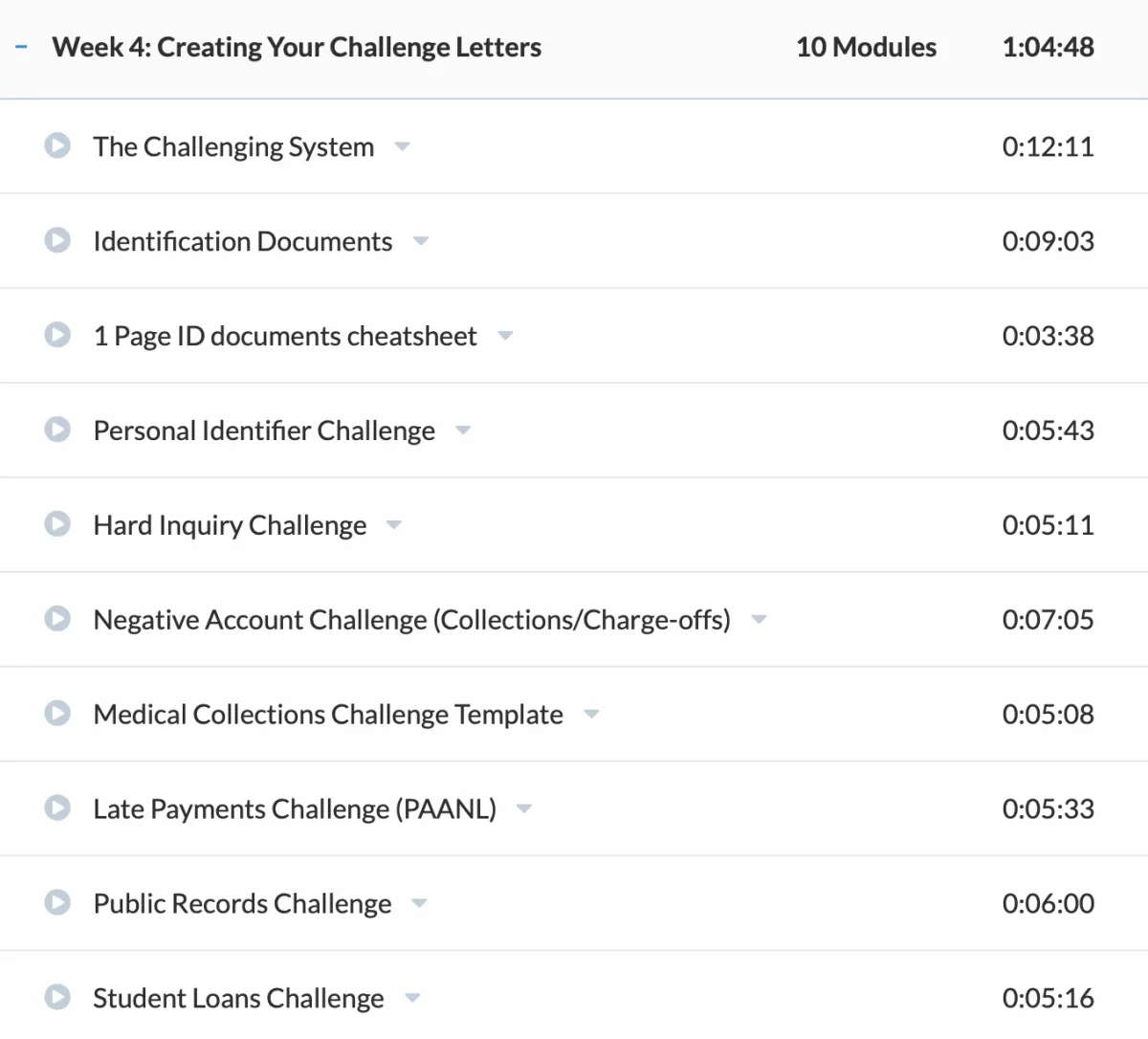Click play icon beside Late Payments Challenge (PAANL)
The height and width of the screenshot is (1039, 1148).
(x=57, y=808)
